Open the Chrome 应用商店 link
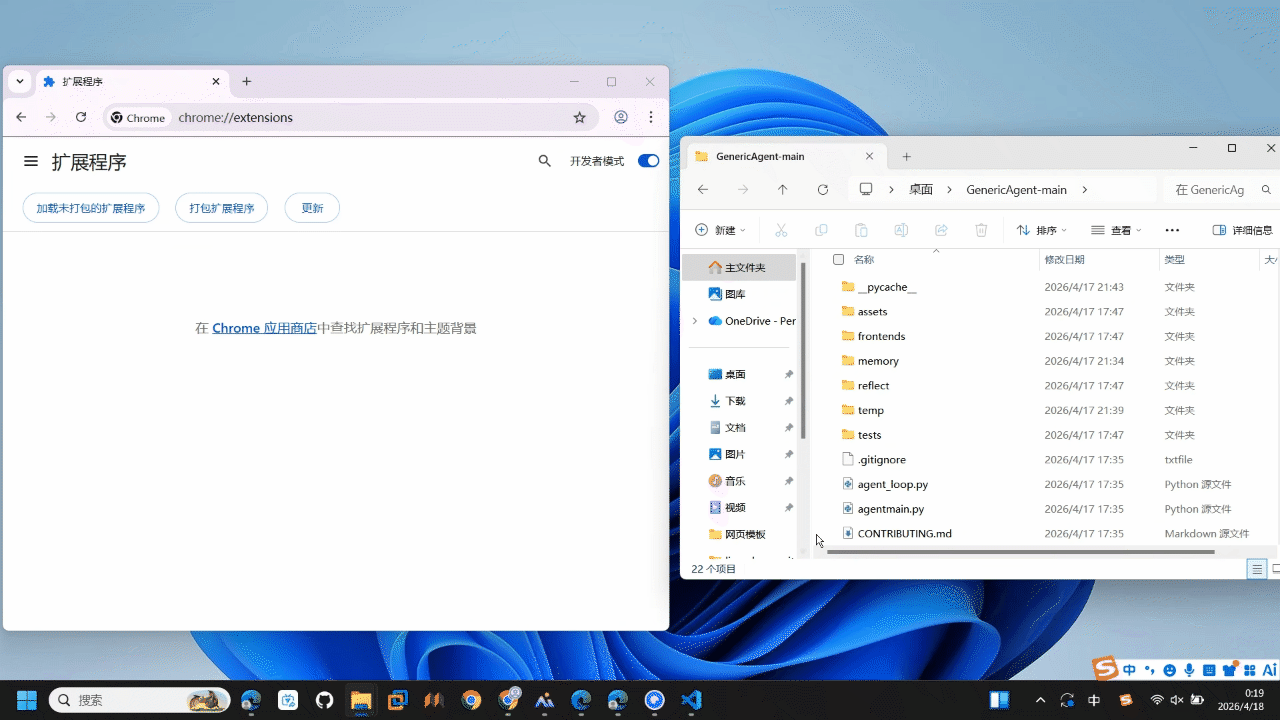This screenshot has width=1280, height=720. pos(264,328)
